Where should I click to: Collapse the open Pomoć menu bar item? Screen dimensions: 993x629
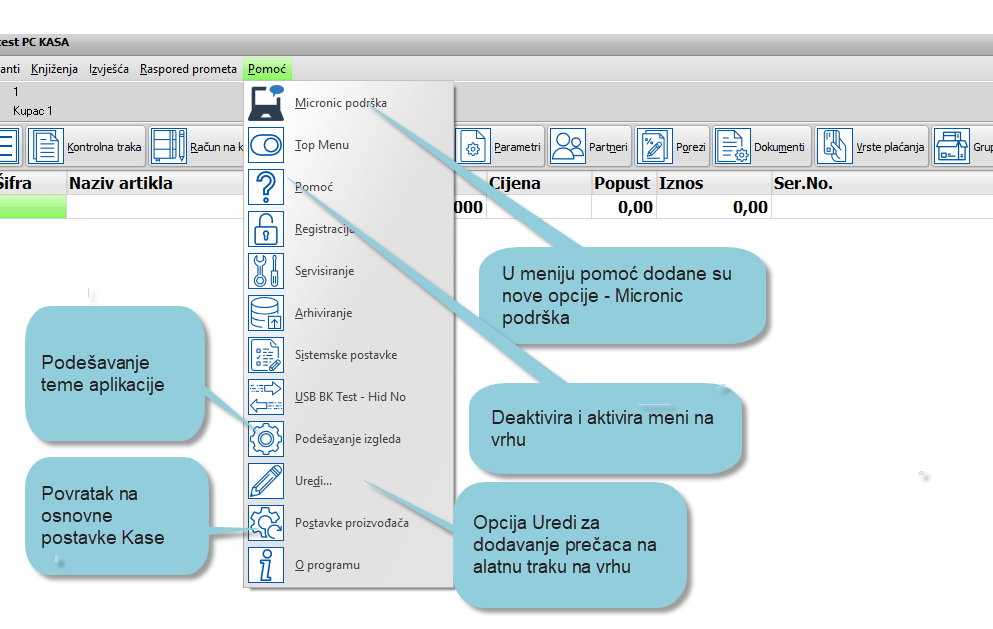[267, 69]
